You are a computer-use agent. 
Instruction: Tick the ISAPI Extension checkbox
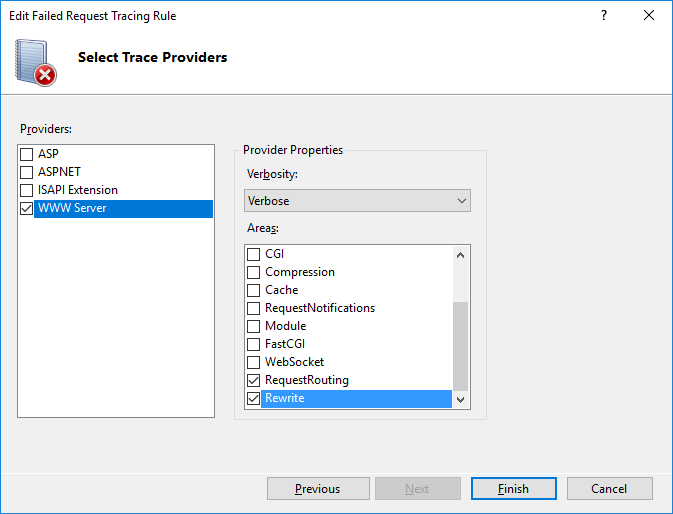27,190
